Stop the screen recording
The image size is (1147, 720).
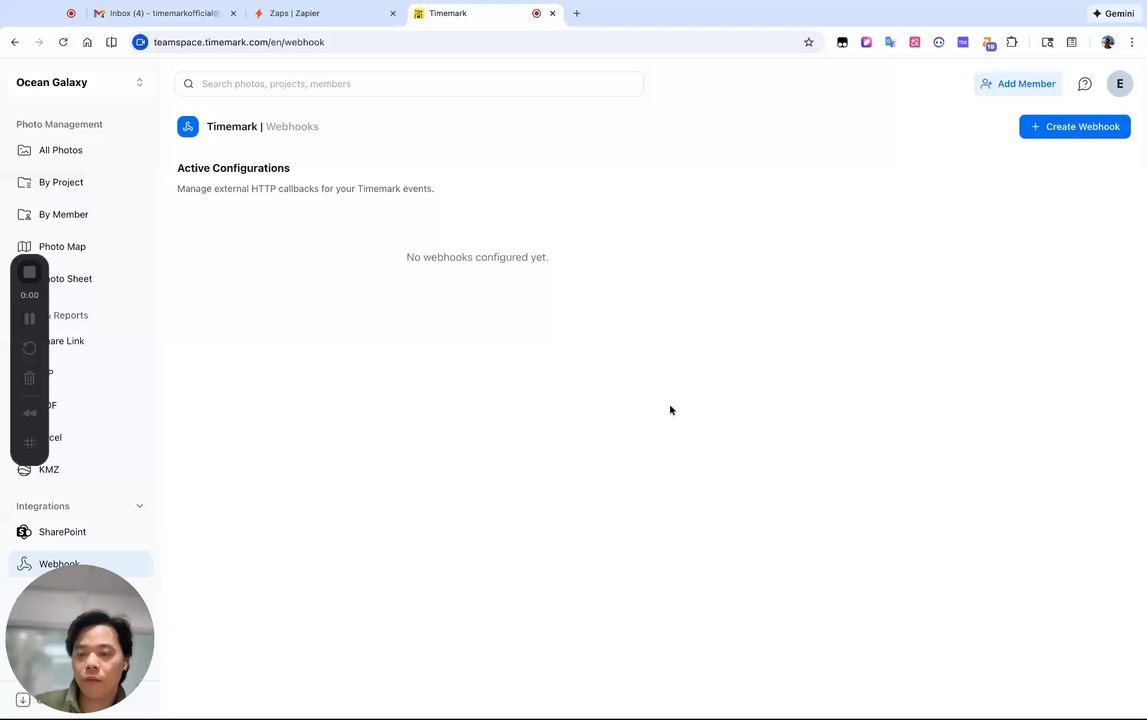click(x=29, y=272)
